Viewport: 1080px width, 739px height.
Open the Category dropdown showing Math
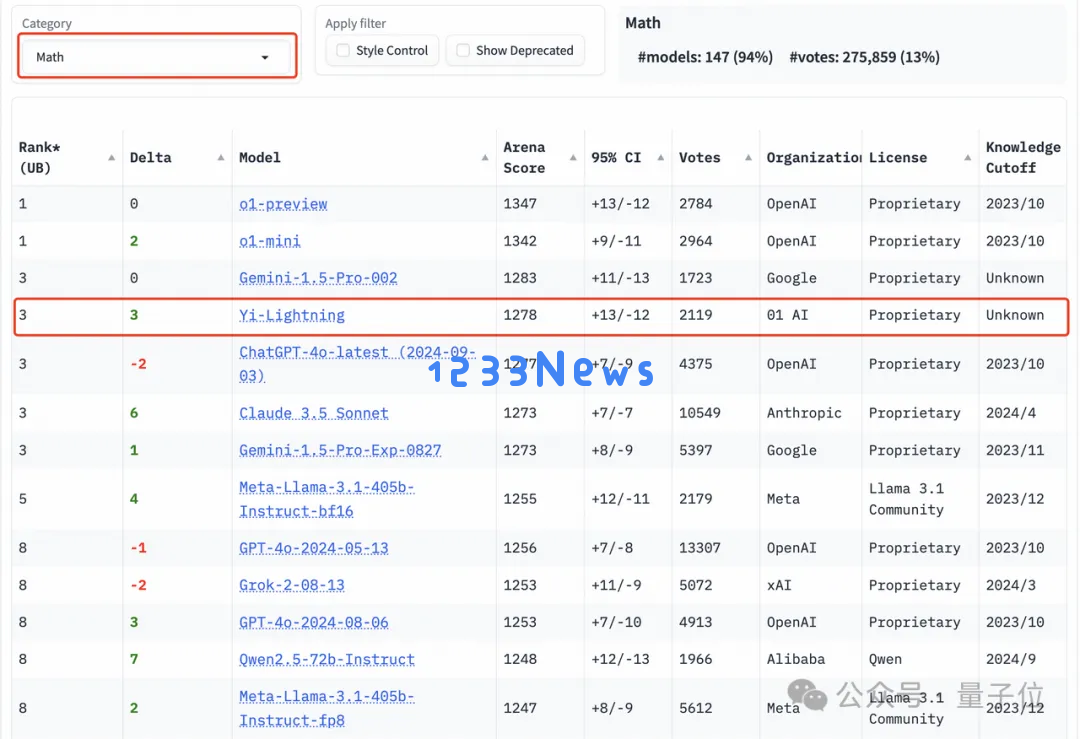[x=157, y=57]
